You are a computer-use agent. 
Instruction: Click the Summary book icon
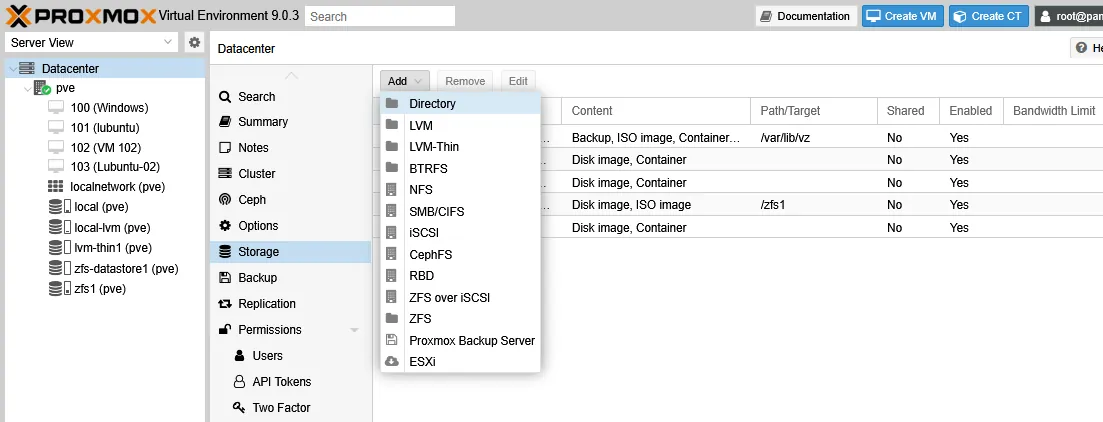[224, 122]
